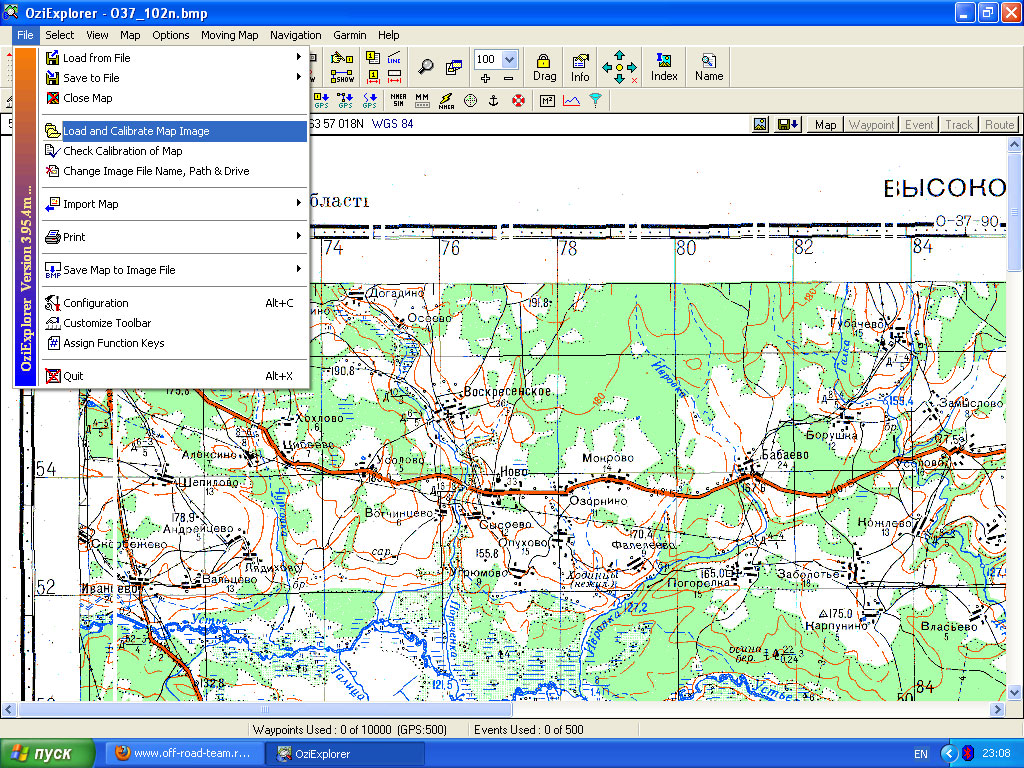
Task: Click the Waypoint mode button
Action: click(x=871, y=125)
